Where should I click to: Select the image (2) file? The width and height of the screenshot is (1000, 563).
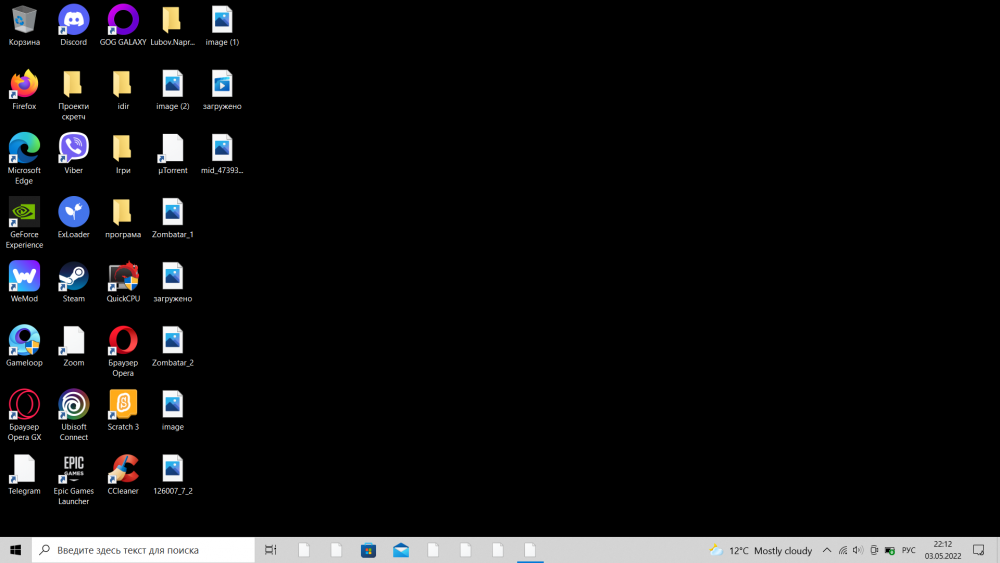tap(172, 90)
